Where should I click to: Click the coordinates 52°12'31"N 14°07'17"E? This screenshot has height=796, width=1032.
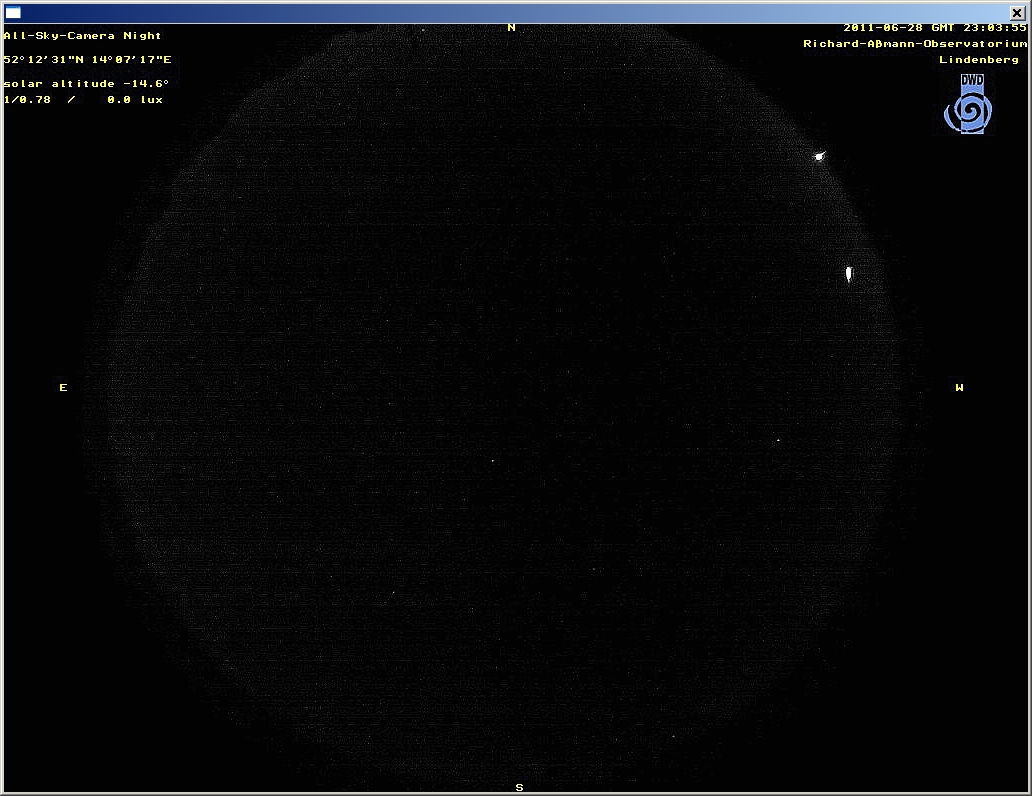88,59
